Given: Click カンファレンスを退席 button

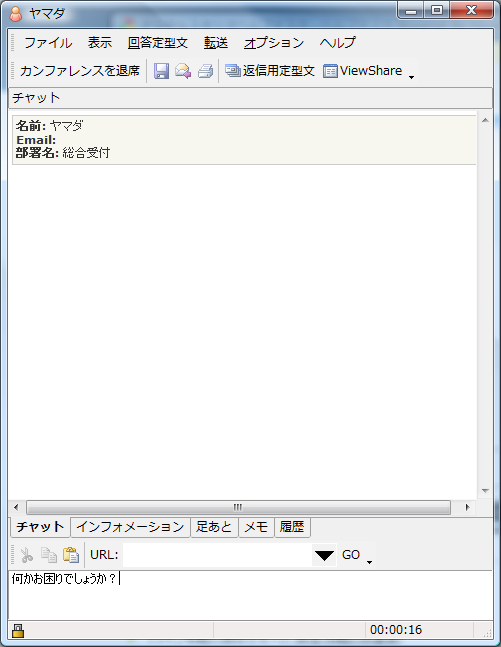Looking at the screenshot, I should [80, 71].
